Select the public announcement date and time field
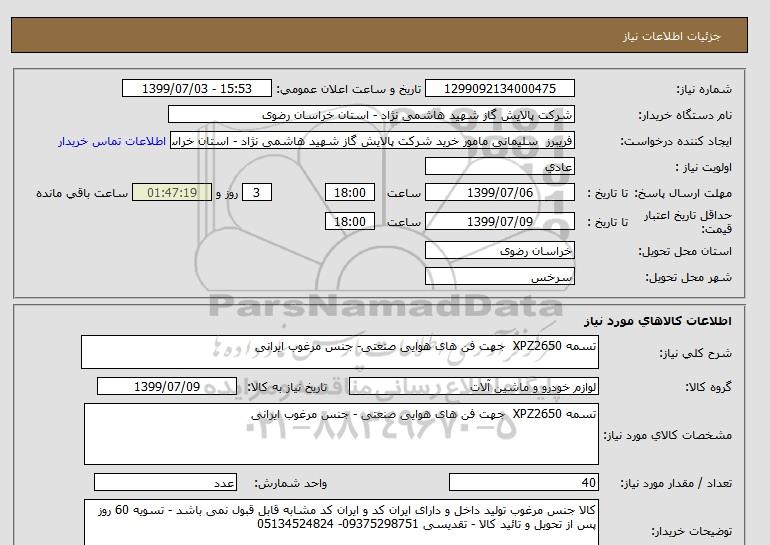 coord(196,89)
